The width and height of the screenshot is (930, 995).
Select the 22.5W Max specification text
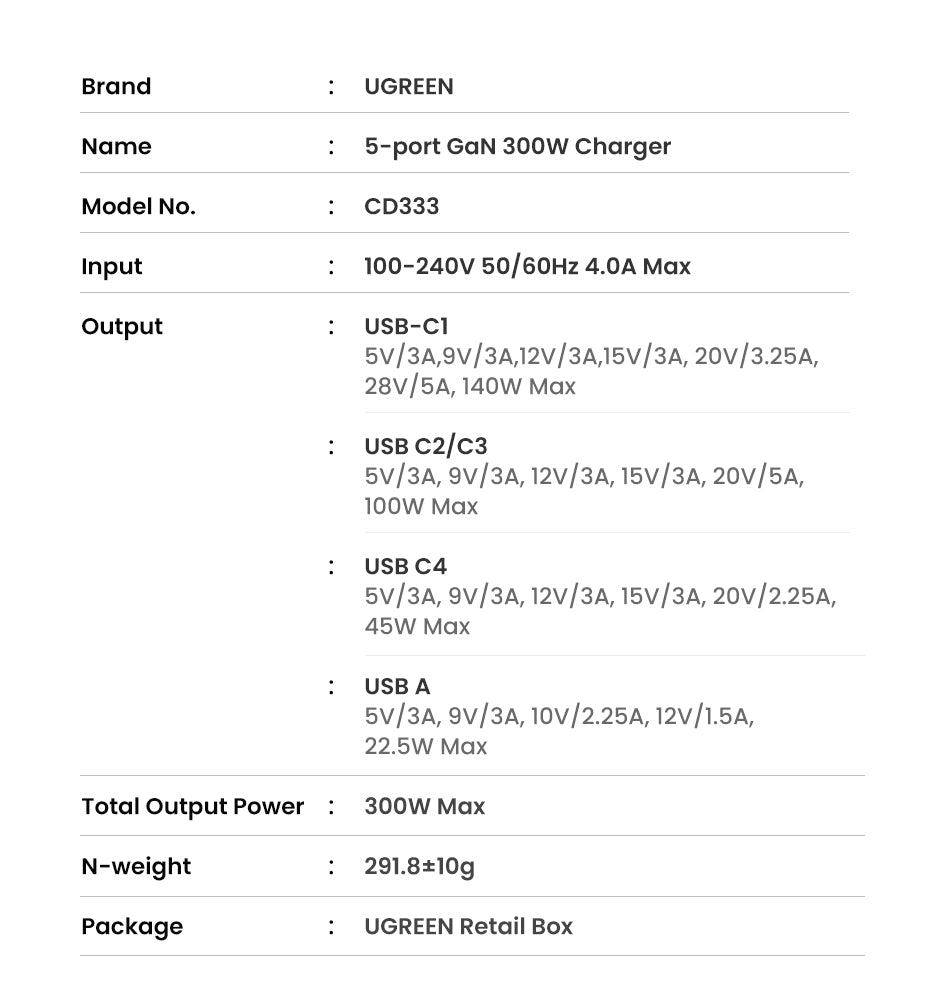pyautogui.click(x=426, y=747)
